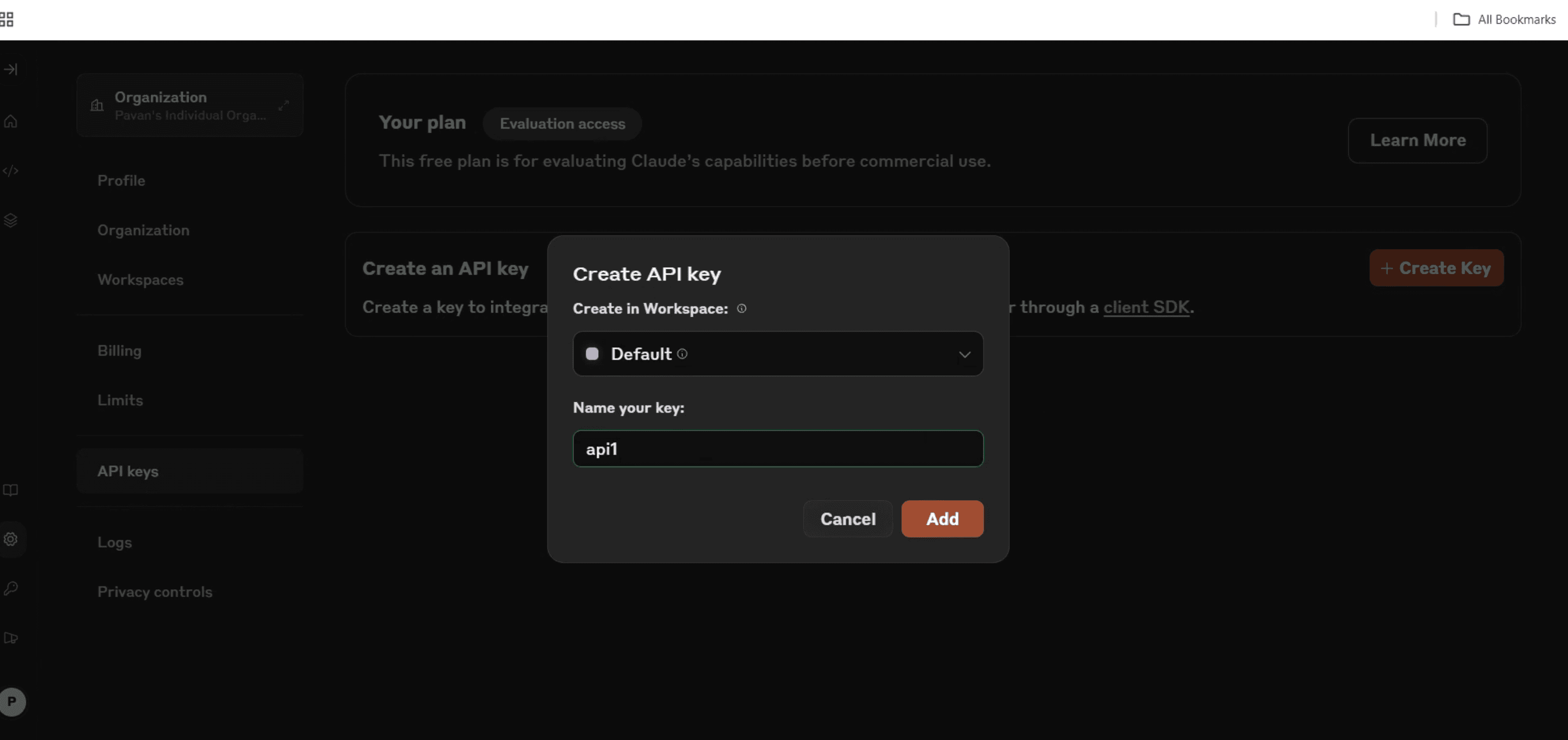The height and width of the screenshot is (740, 1568).
Task: Go to Billing settings menu item
Action: click(119, 351)
